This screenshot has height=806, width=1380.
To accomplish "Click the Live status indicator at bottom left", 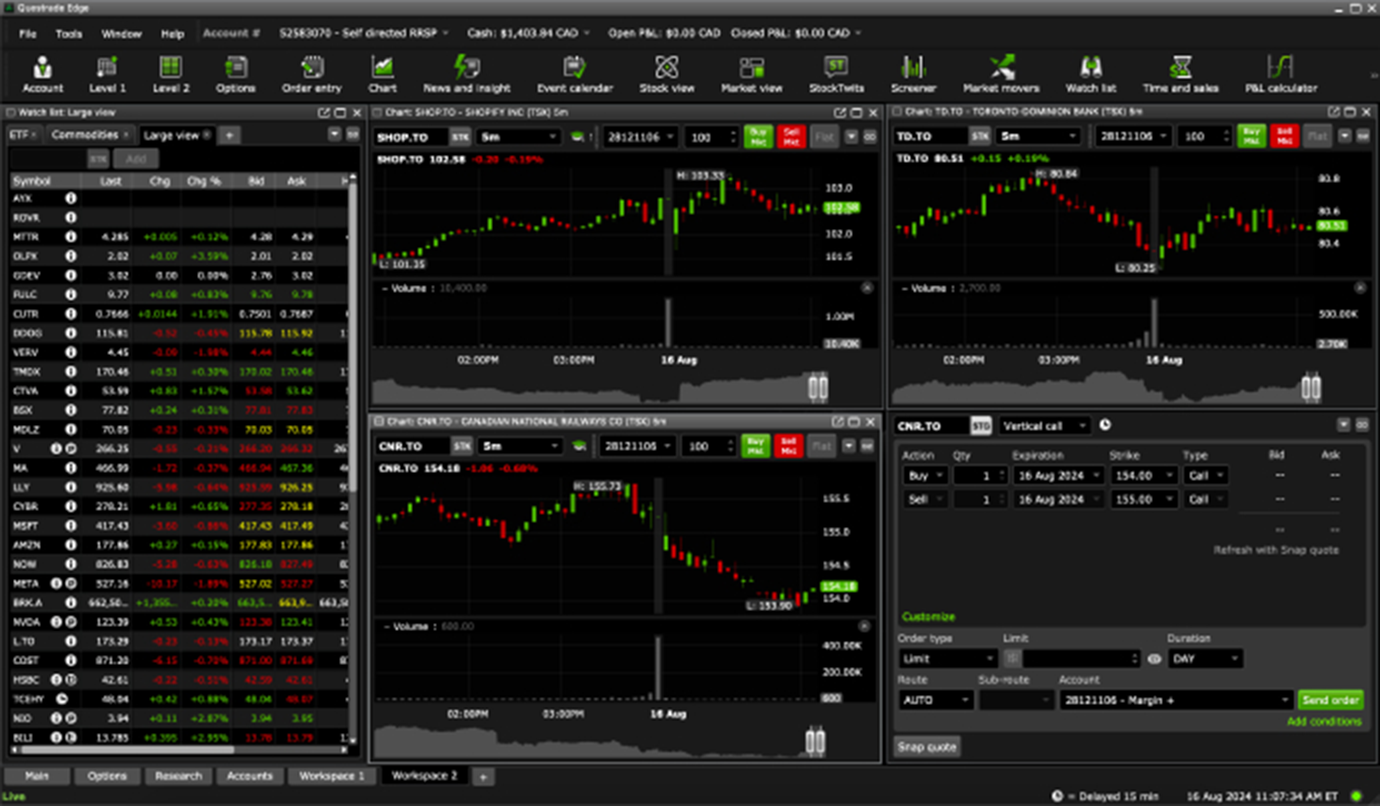I will 12,796.
